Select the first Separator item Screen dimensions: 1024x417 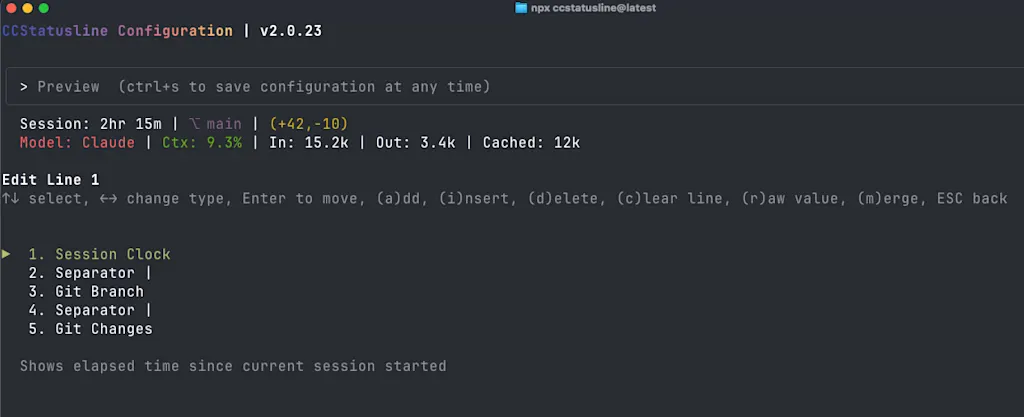pos(90,273)
